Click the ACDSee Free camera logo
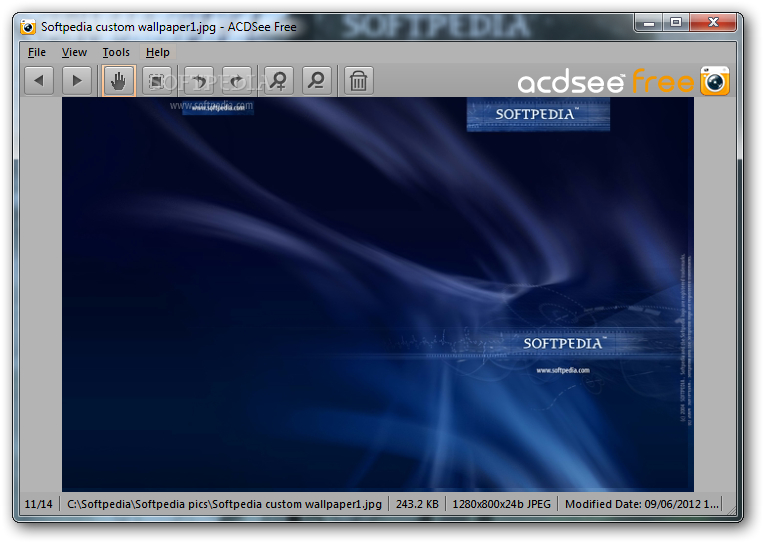 point(715,81)
